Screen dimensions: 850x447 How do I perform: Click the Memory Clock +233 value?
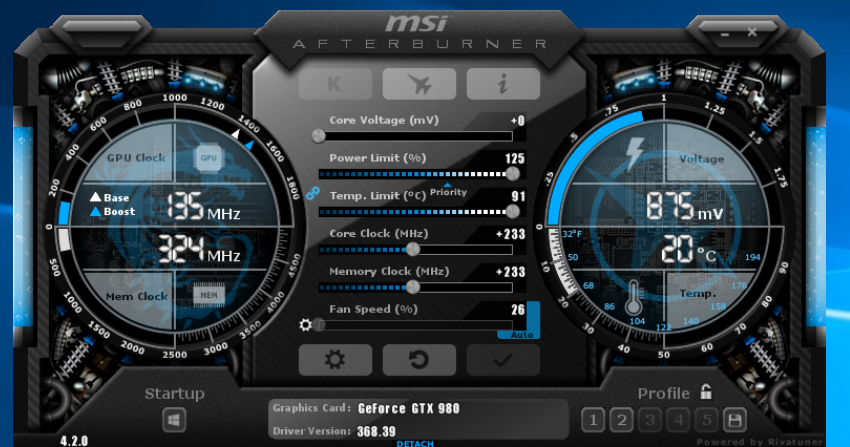[x=511, y=272]
